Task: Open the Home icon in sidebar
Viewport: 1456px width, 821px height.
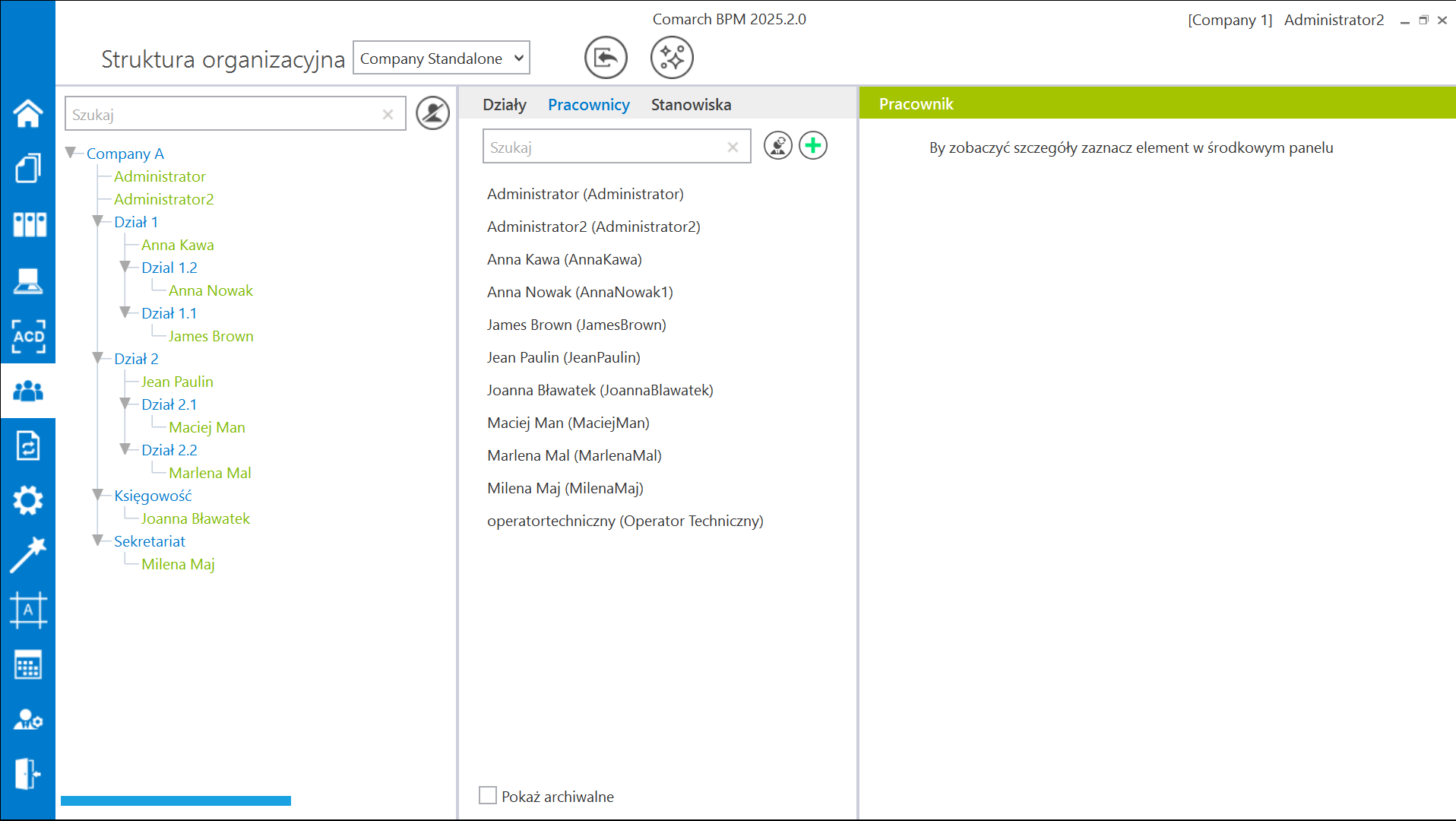Action: coord(28,113)
